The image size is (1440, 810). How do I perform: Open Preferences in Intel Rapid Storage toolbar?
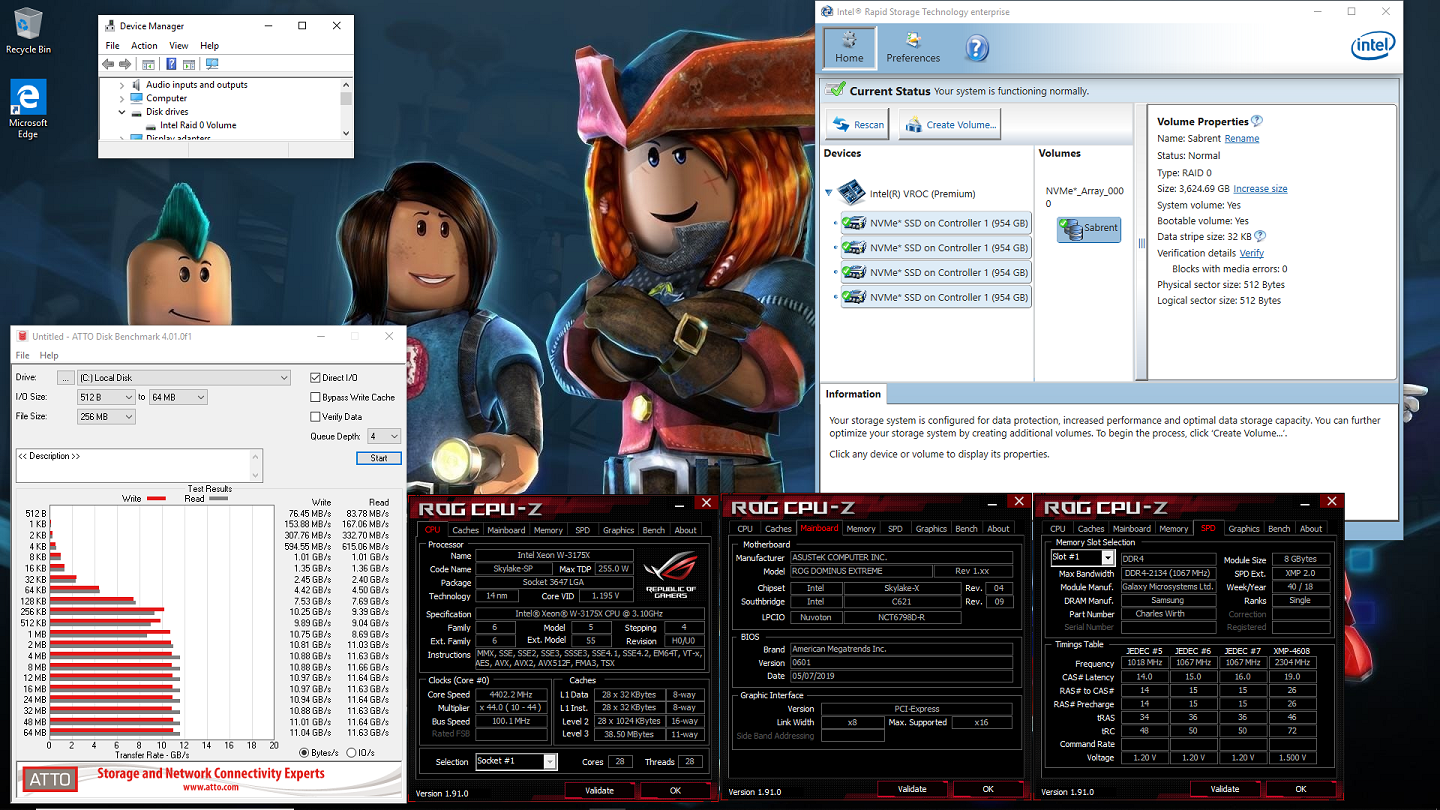coord(913,47)
